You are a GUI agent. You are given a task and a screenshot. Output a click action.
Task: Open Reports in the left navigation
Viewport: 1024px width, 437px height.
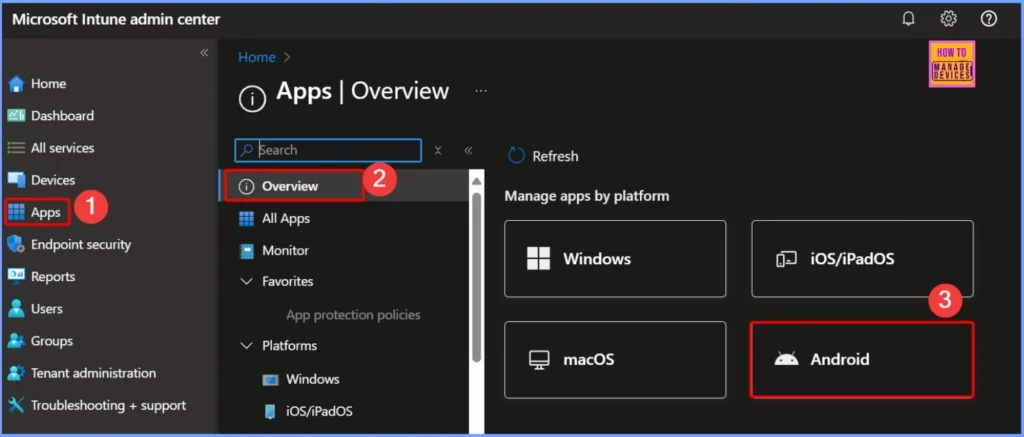coord(53,276)
